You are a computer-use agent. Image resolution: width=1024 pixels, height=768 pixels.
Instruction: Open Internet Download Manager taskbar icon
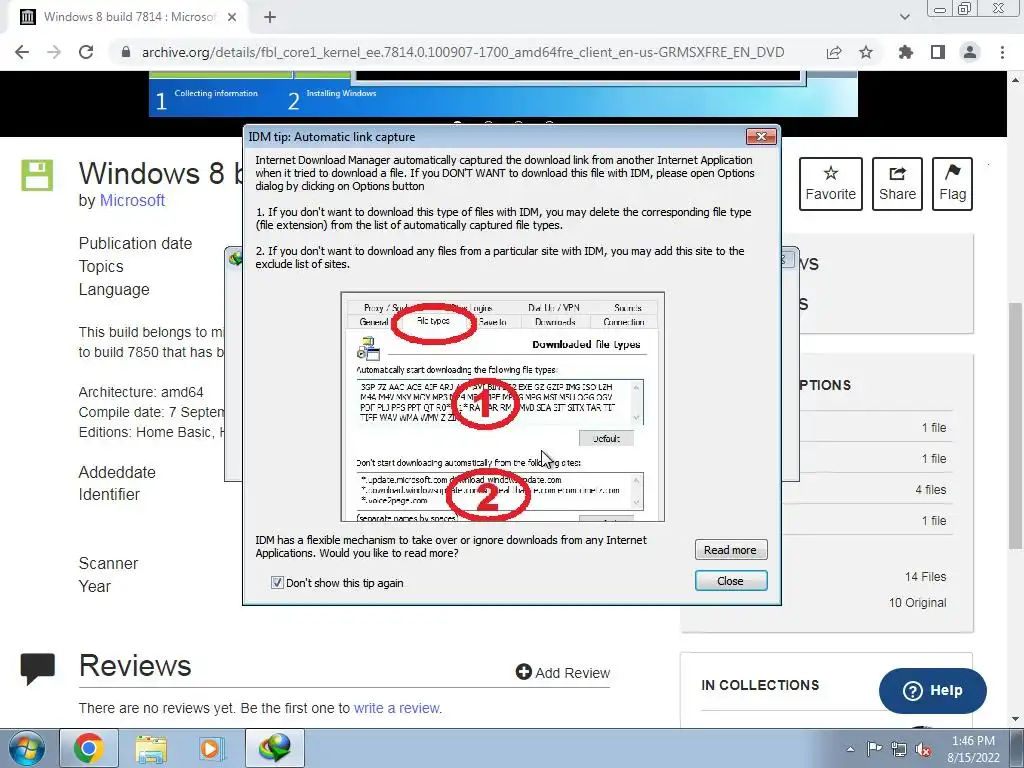point(274,748)
